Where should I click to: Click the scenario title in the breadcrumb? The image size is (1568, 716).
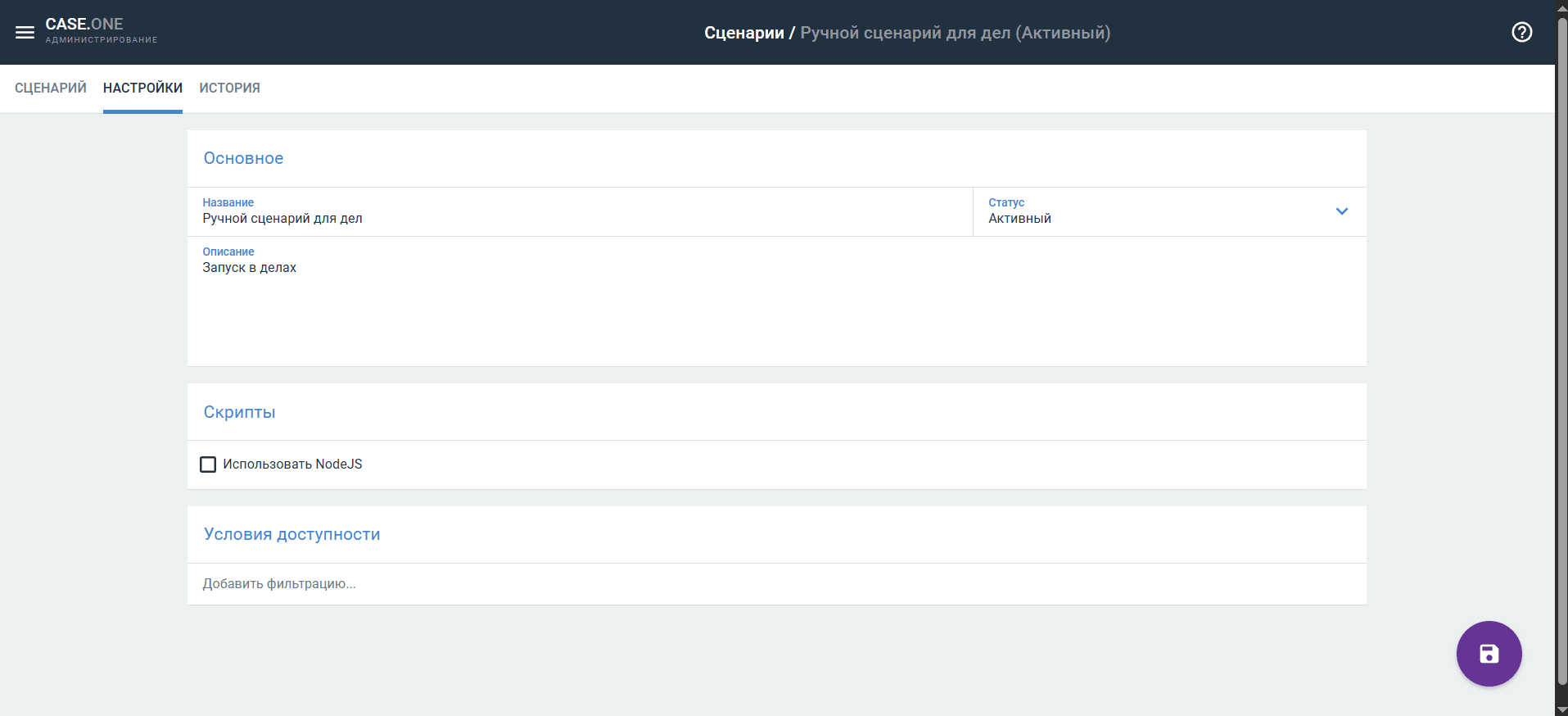pyautogui.click(x=955, y=33)
